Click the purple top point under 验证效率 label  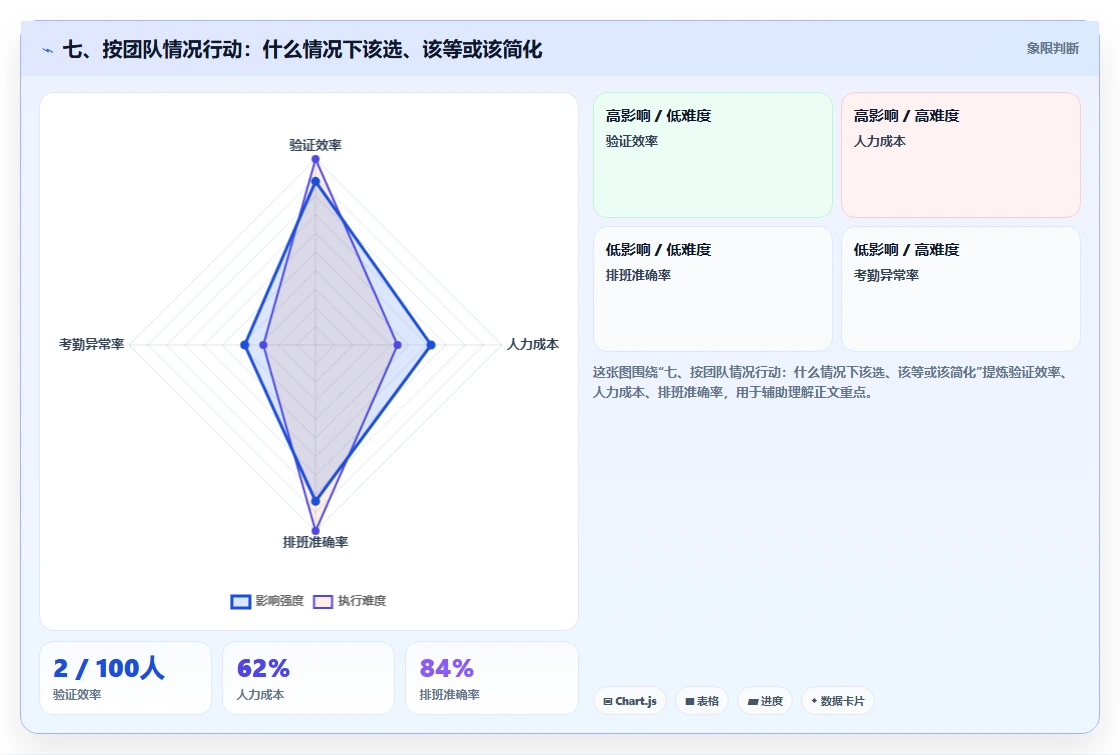315,159
